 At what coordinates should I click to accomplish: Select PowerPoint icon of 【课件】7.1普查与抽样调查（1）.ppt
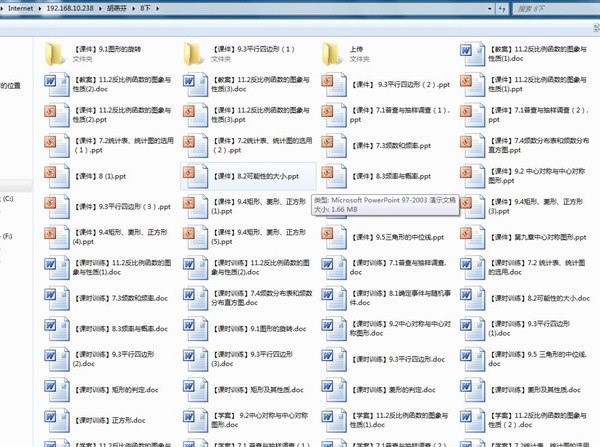pyautogui.click(x=334, y=115)
